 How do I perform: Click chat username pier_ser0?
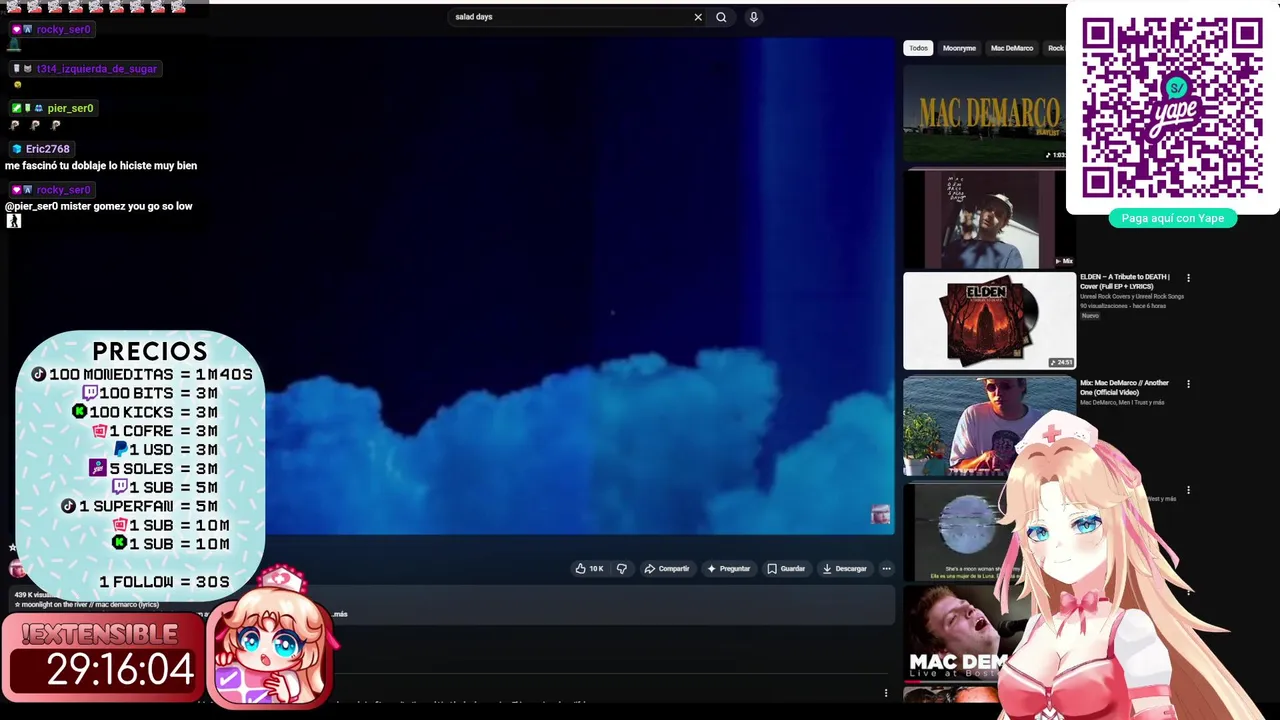pos(70,108)
